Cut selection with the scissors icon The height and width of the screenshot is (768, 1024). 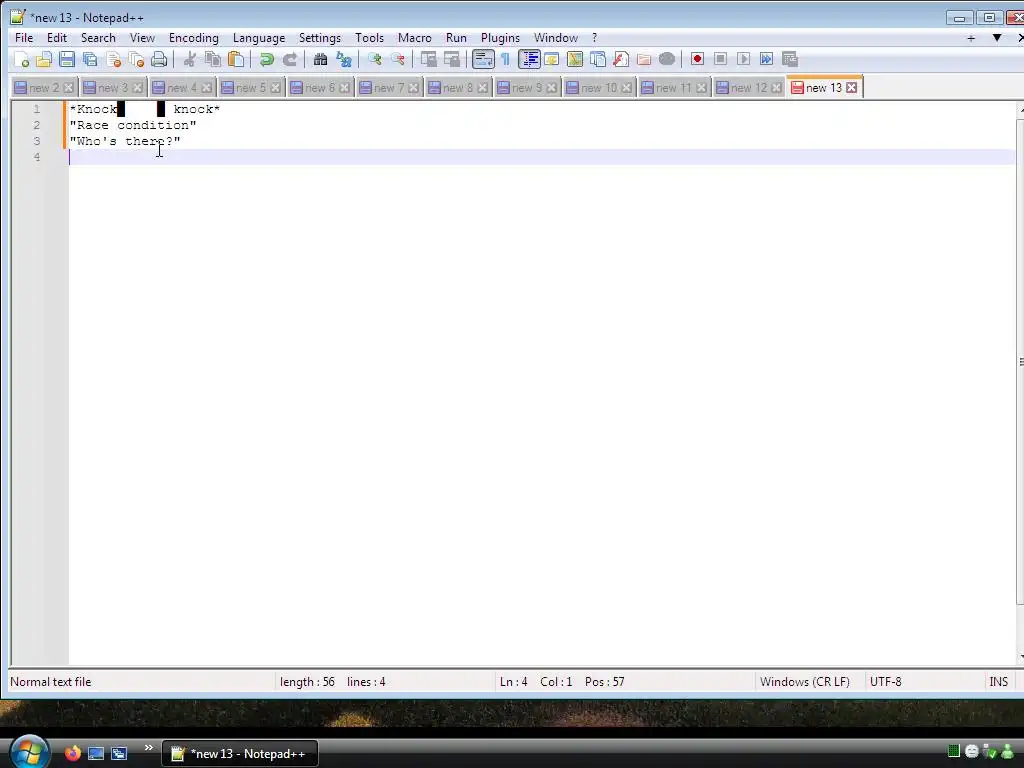189,59
